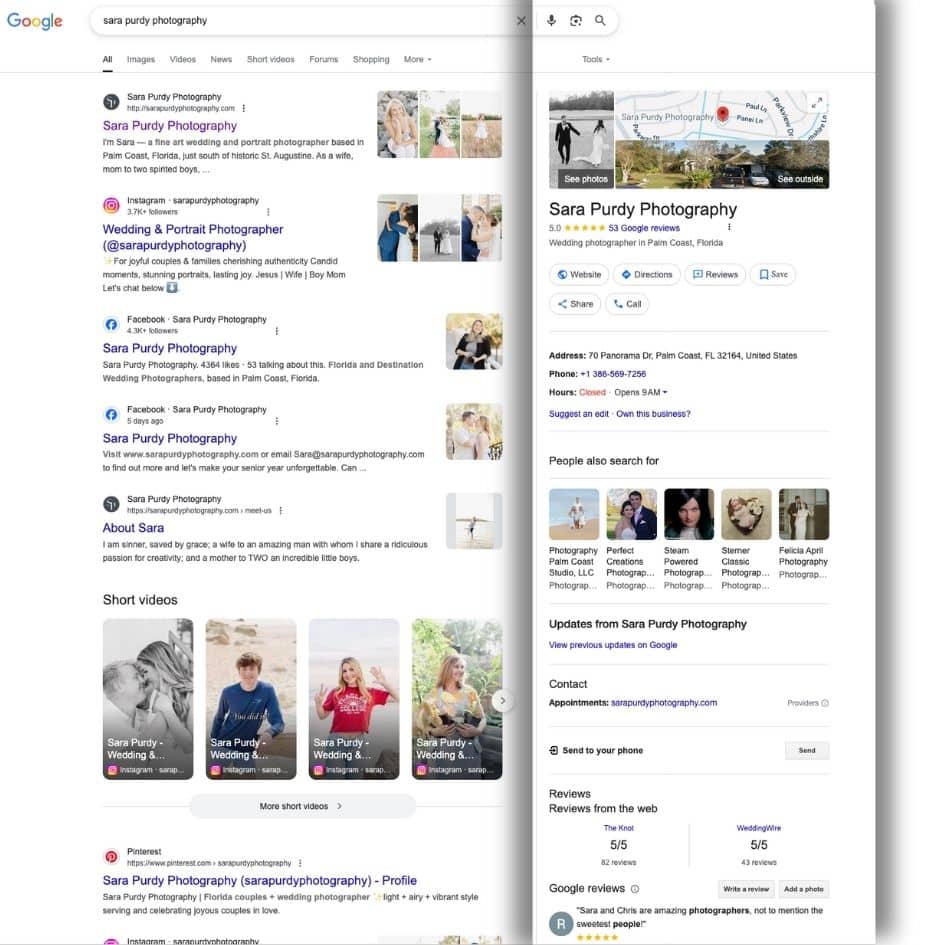945x945 pixels.
Task: Start voice search with microphone icon
Action: coord(551,20)
